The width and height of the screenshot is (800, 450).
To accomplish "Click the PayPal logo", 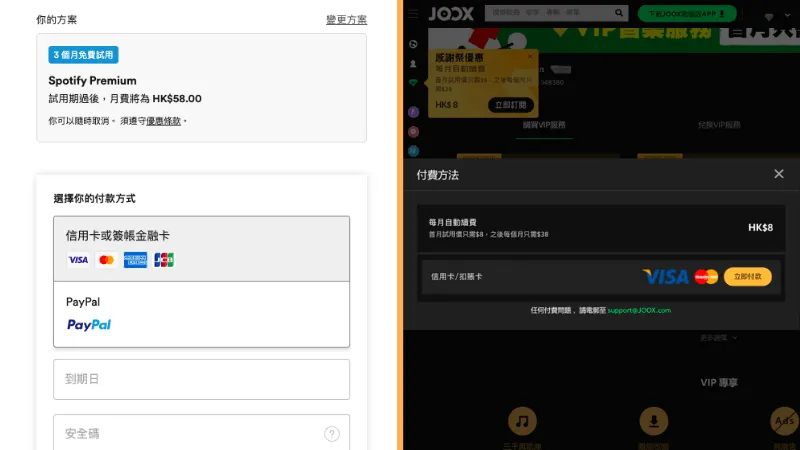I will point(89,325).
